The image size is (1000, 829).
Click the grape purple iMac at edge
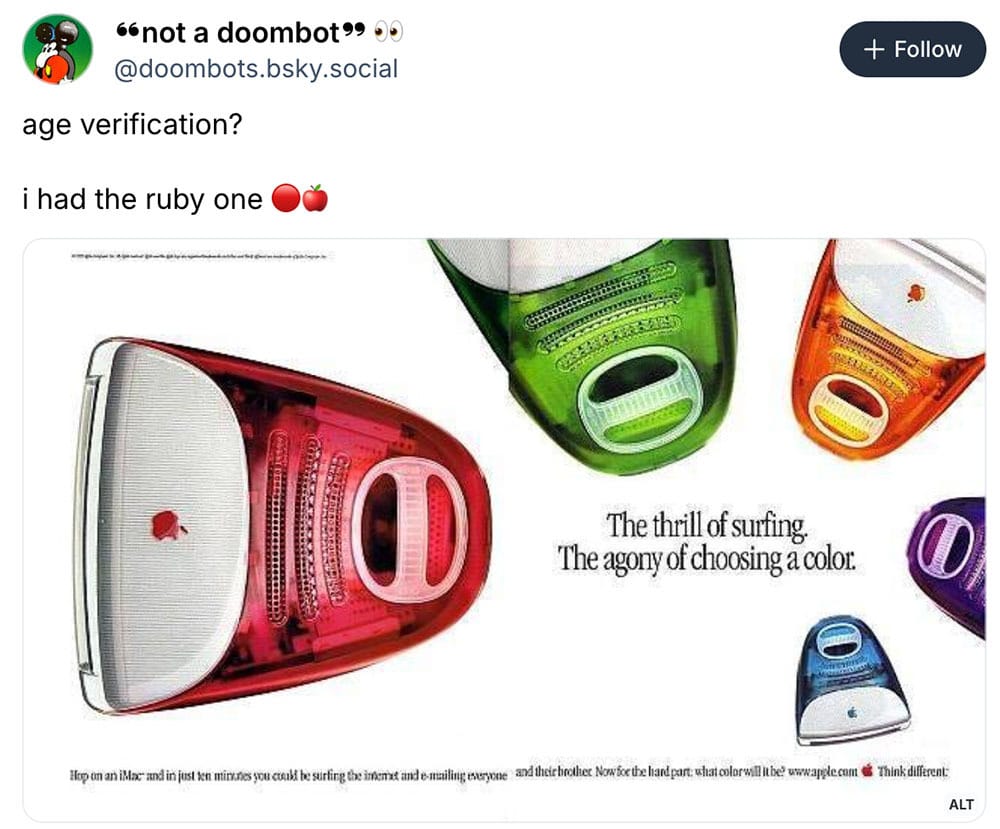click(947, 561)
